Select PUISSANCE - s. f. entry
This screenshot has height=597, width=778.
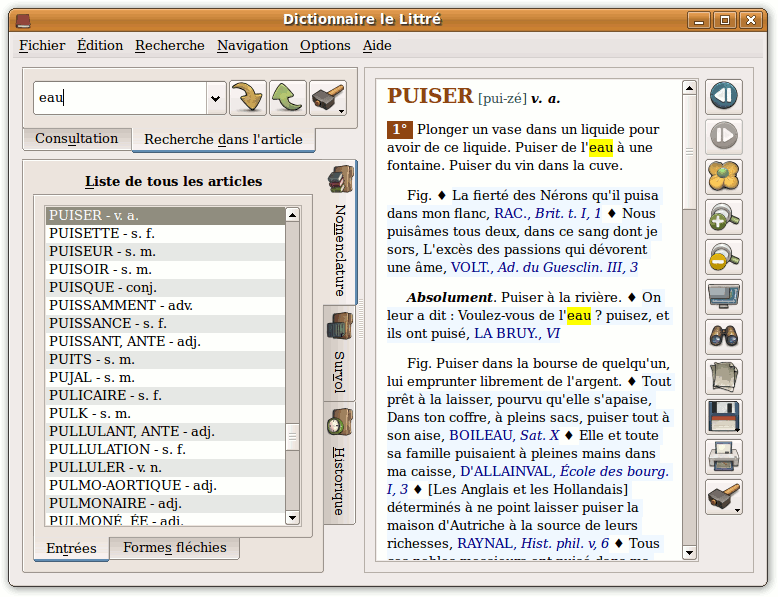click(165, 324)
